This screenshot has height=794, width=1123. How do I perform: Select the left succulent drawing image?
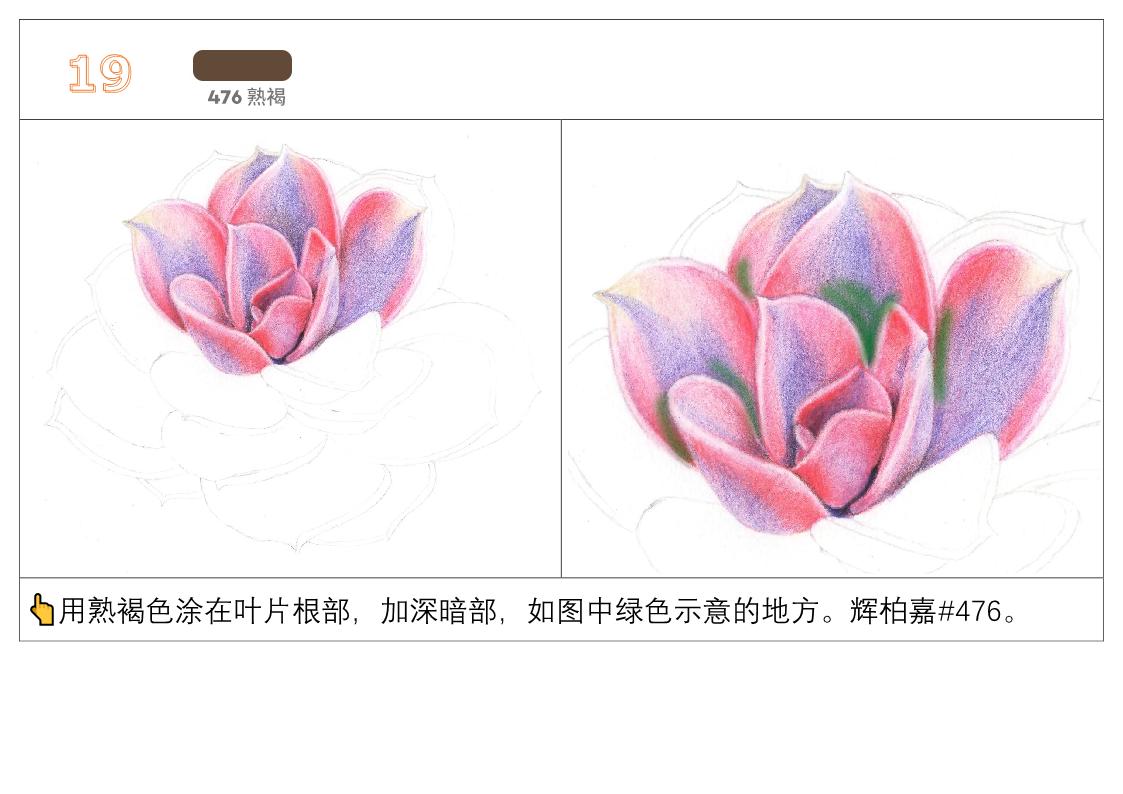pyautogui.click(x=290, y=349)
